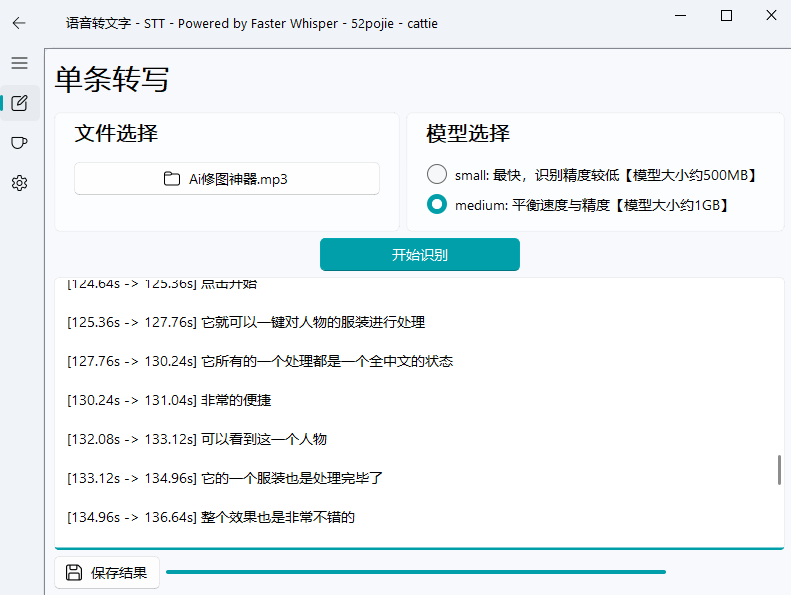Maximize the application window
Image resolution: width=791 pixels, height=595 pixels.
726,15
